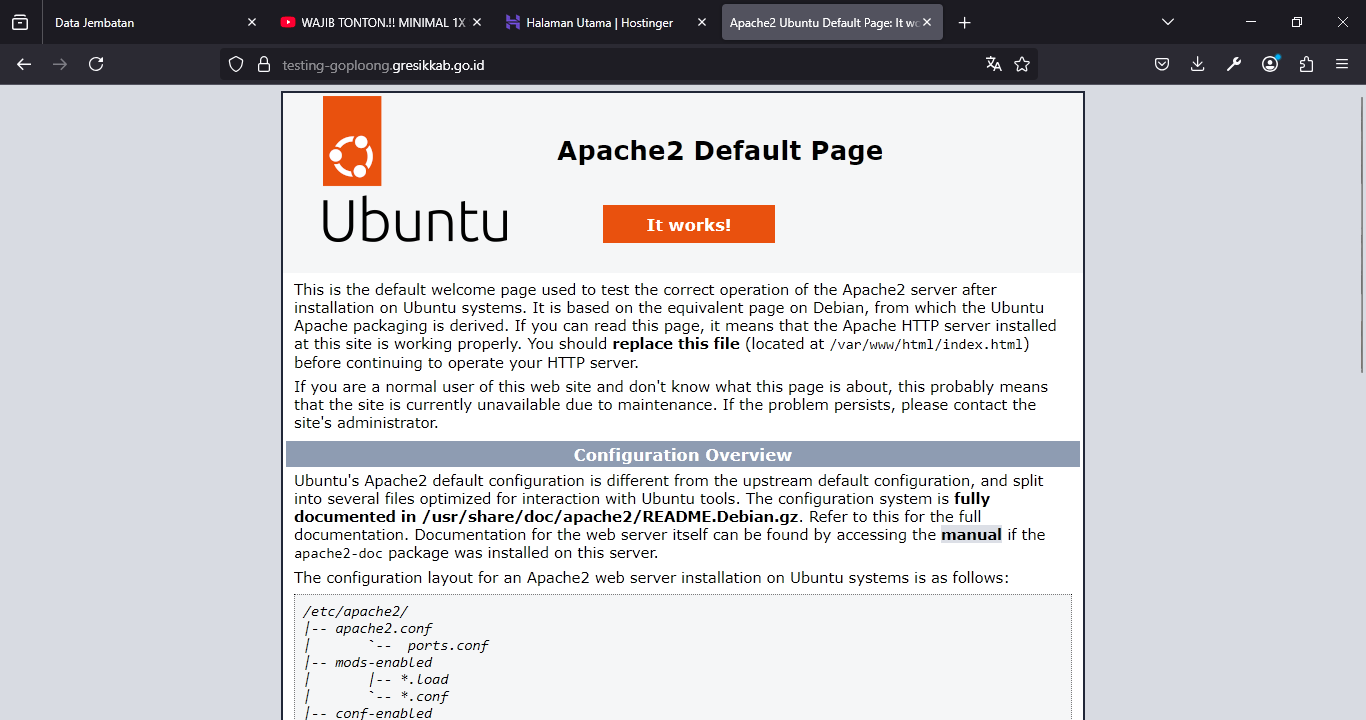
Task: Select the Apache2 Ubuntu Default Page tab
Action: click(x=832, y=22)
